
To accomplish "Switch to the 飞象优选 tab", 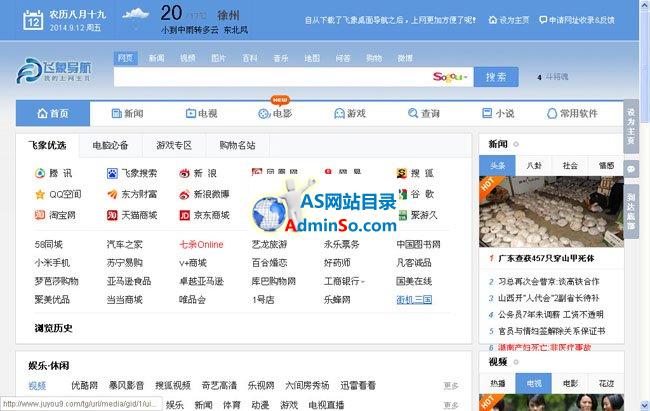I will click(x=47, y=145).
